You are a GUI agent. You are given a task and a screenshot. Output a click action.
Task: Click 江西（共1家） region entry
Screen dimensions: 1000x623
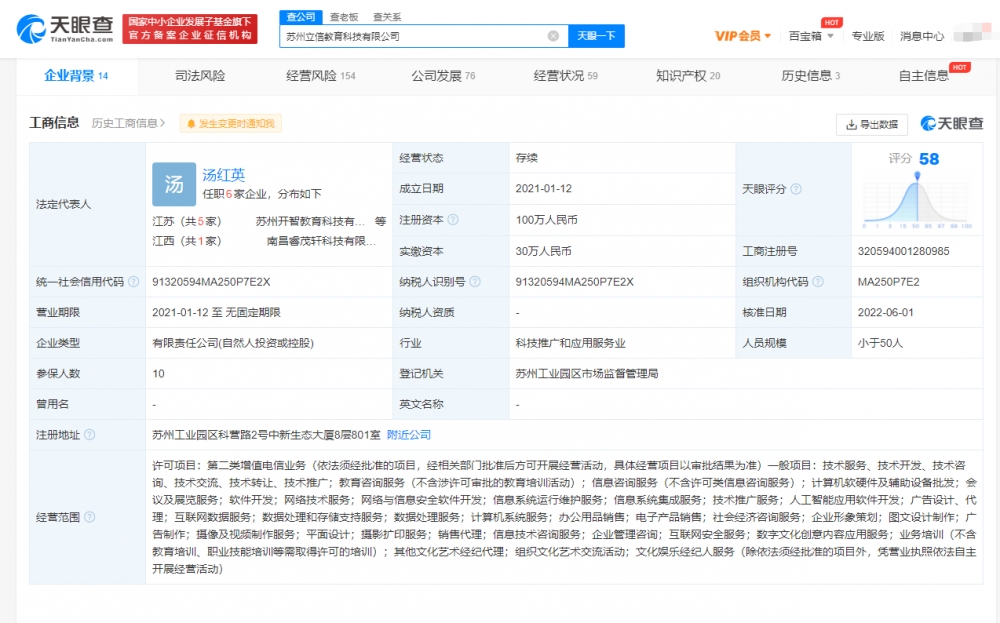tap(187, 241)
